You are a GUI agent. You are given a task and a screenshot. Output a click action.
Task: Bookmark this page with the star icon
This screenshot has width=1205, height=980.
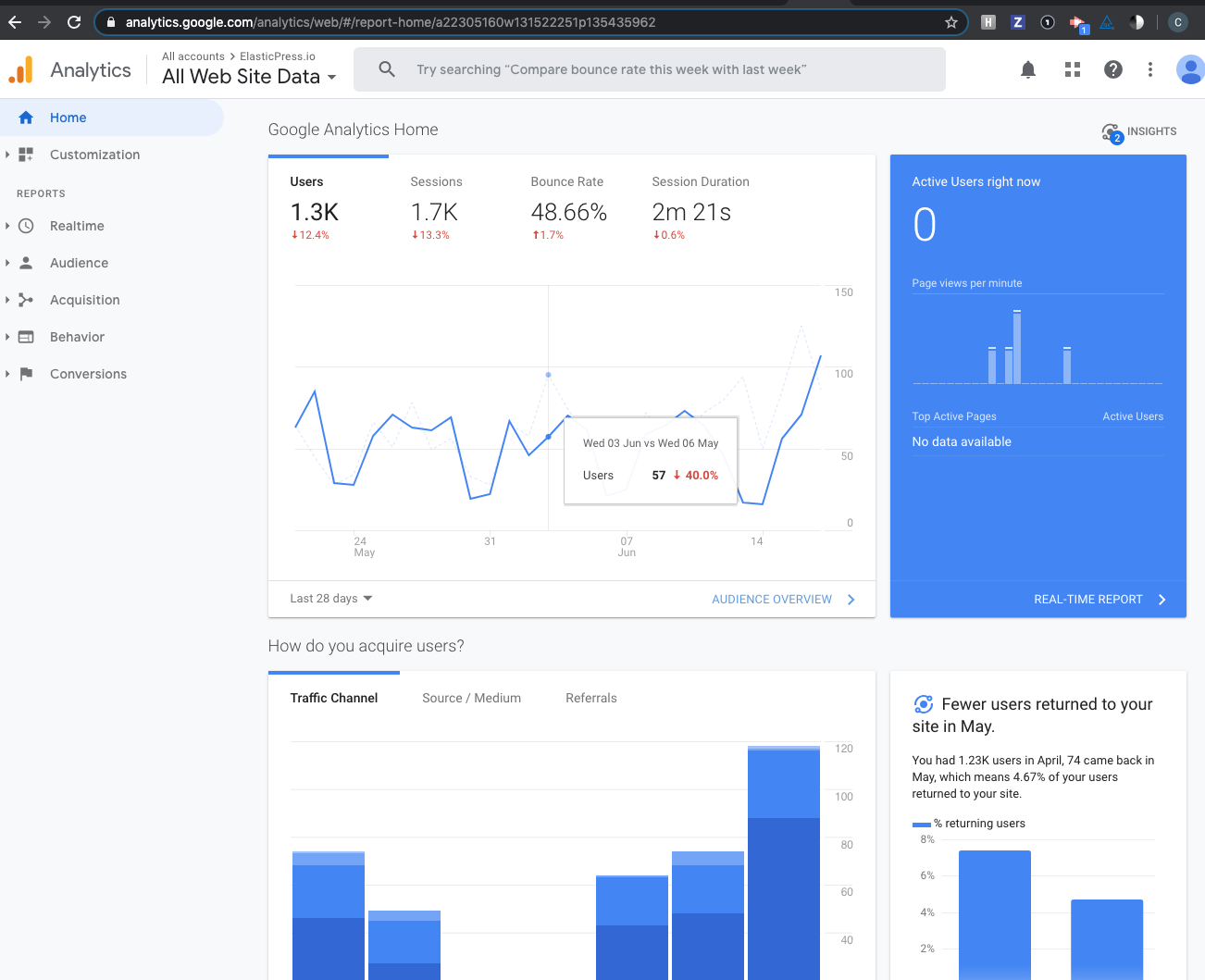pyautogui.click(x=951, y=22)
